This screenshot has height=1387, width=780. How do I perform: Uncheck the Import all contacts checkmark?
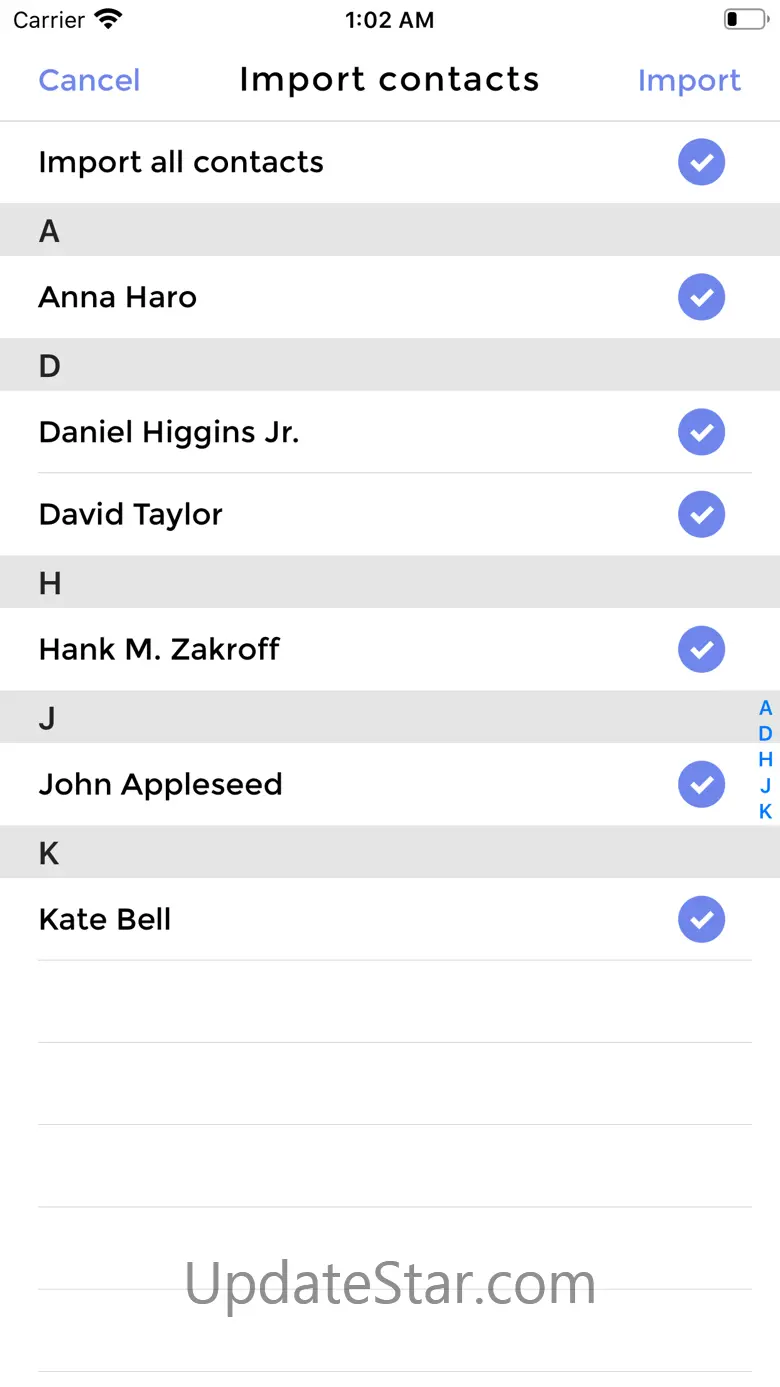pos(701,162)
